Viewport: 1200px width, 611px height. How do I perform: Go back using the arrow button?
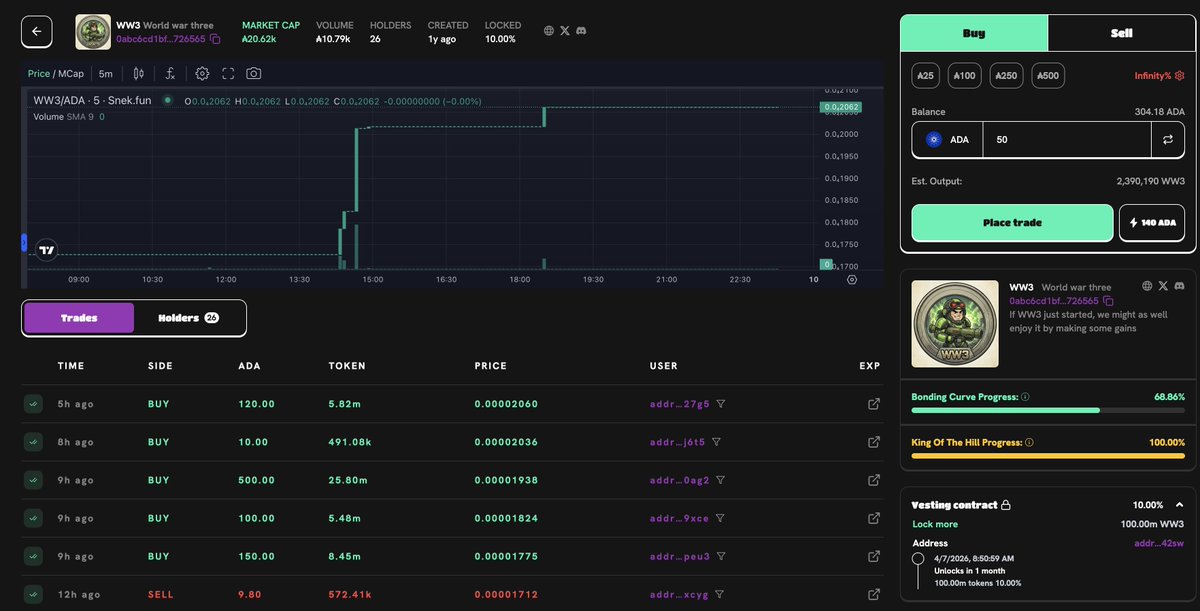(37, 31)
